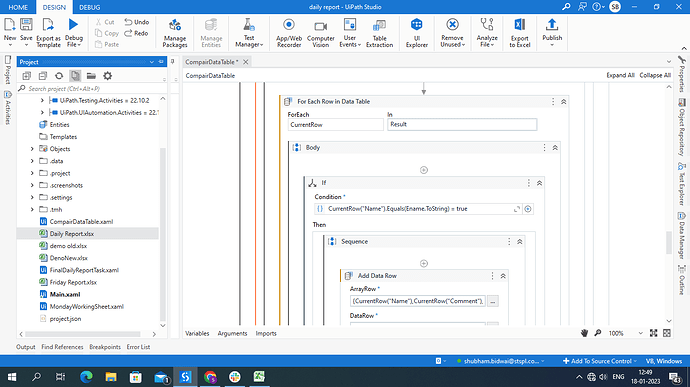
Task: Collapse For Each Row in Data Table activity
Action: (563, 102)
